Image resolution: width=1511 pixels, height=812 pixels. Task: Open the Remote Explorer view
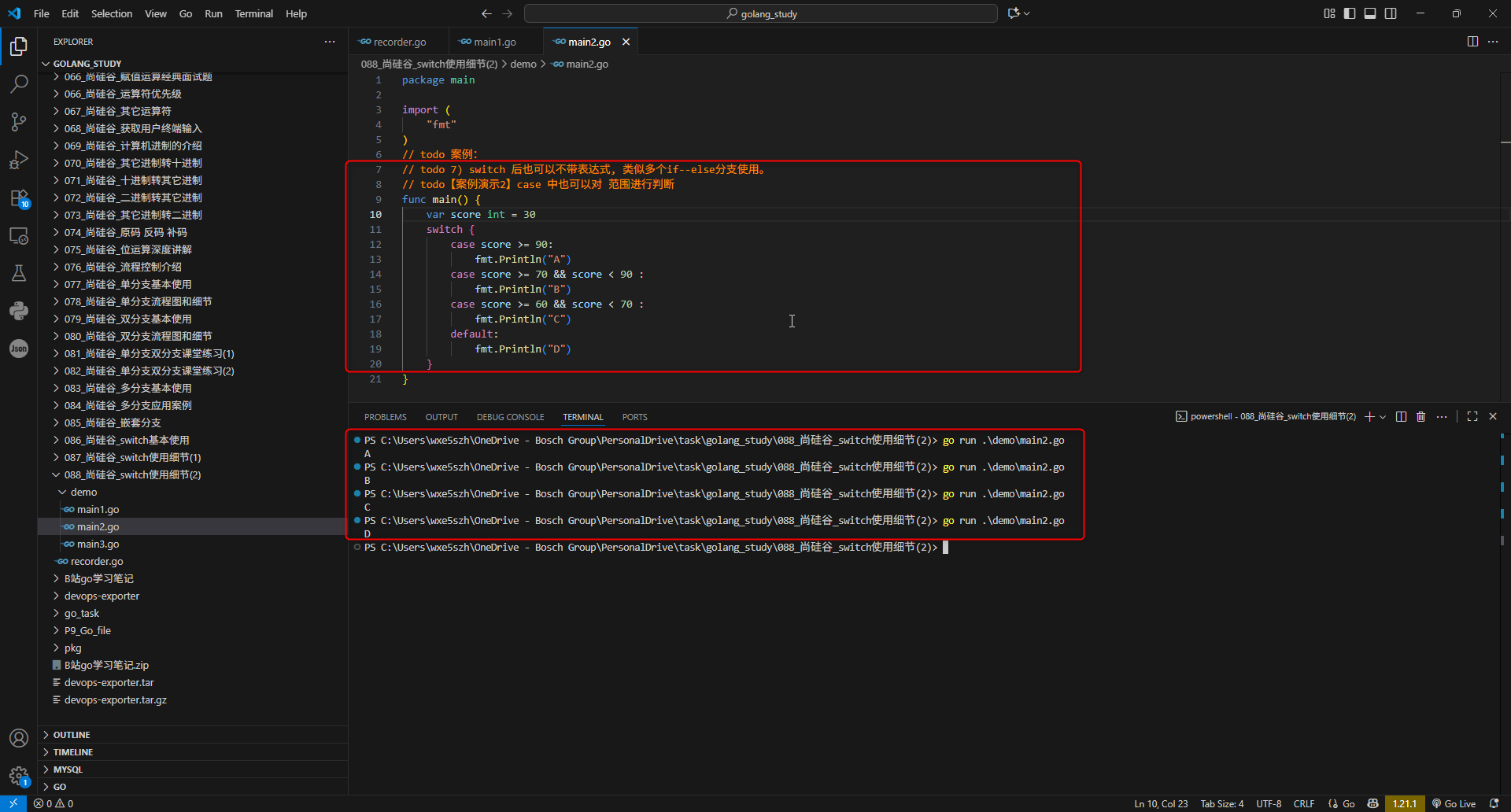click(19, 236)
